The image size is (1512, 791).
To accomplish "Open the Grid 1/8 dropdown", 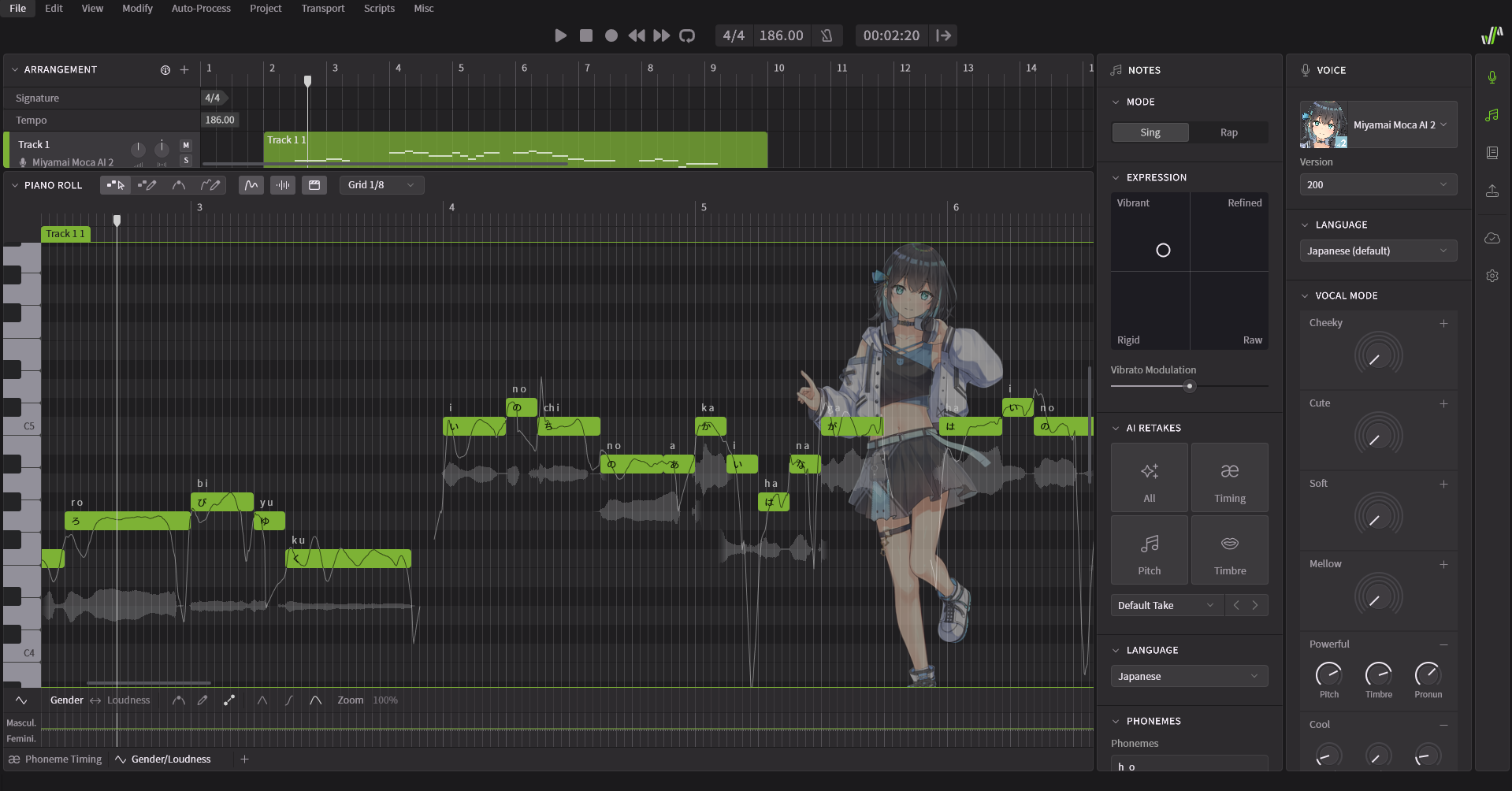I will point(382,185).
